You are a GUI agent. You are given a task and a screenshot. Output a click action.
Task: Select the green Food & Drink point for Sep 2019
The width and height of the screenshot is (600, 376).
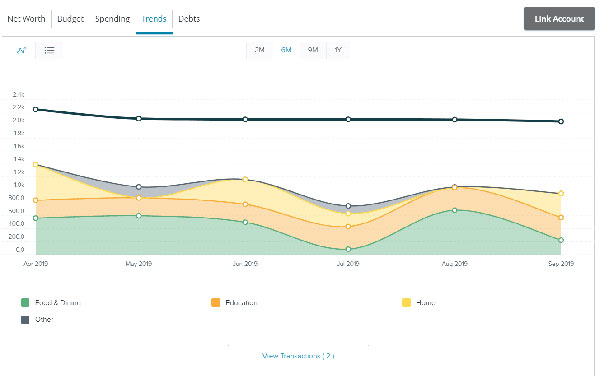(561, 240)
